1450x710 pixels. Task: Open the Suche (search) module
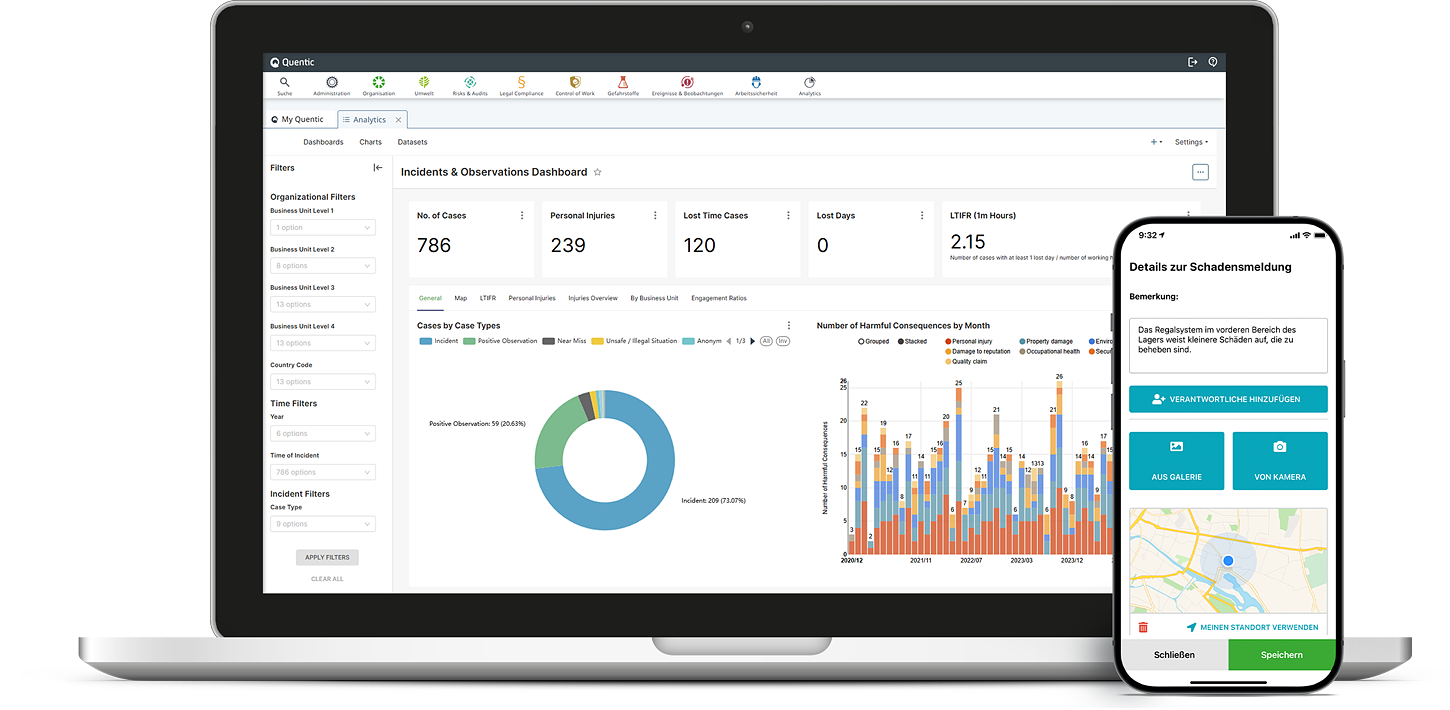pyautogui.click(x=284, y=84)
